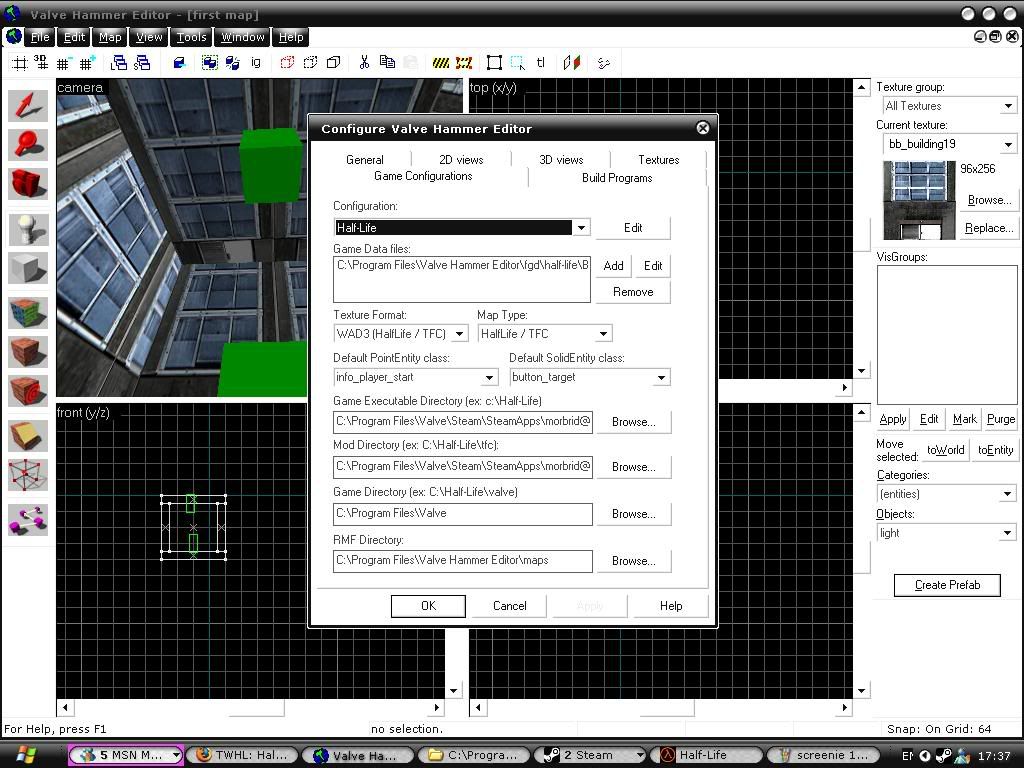Viewport: 1024px width, 768px height.
Task: Click the Show all objects icon
Action: click(334, 63)
